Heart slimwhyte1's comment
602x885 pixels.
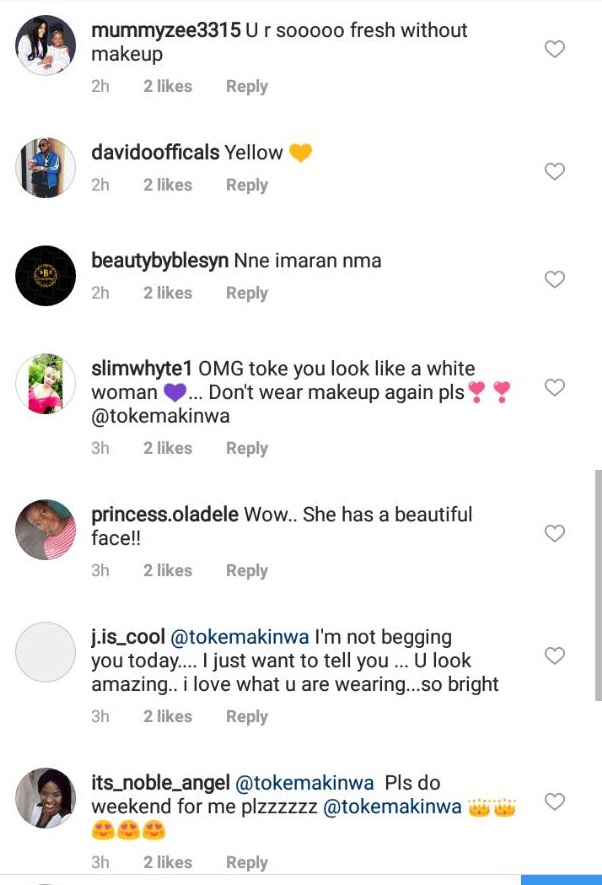click(554, 388)
